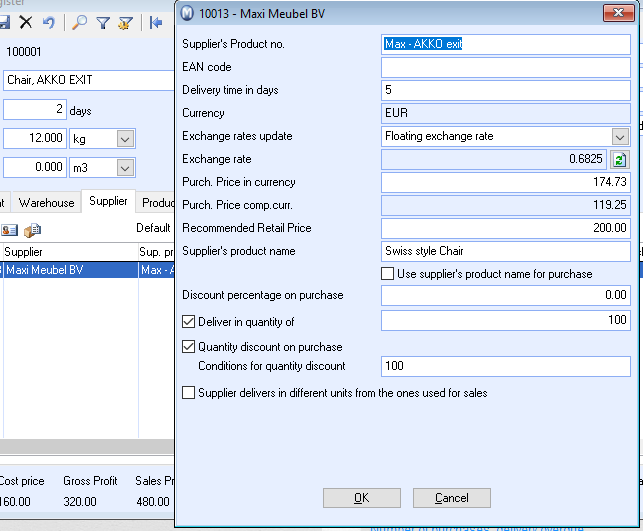This screenshot has height=531, width=643.
Task: Click Purch. Price in currency field
Action: click(x=506, y=182)
